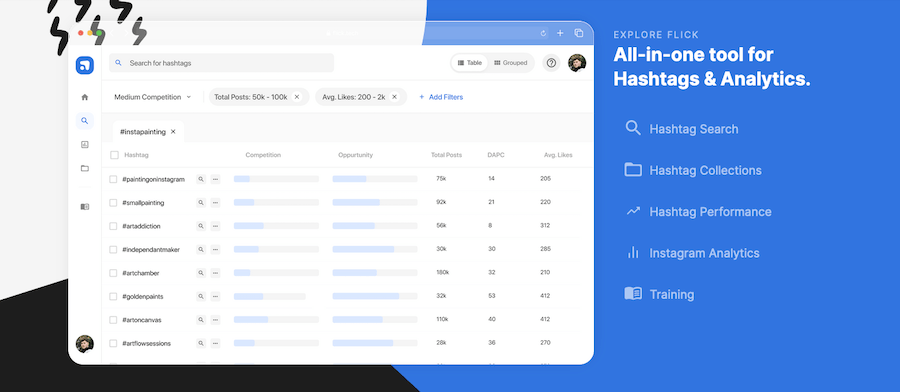Open Hashtag Search link
900x392 pixels.
682,129
